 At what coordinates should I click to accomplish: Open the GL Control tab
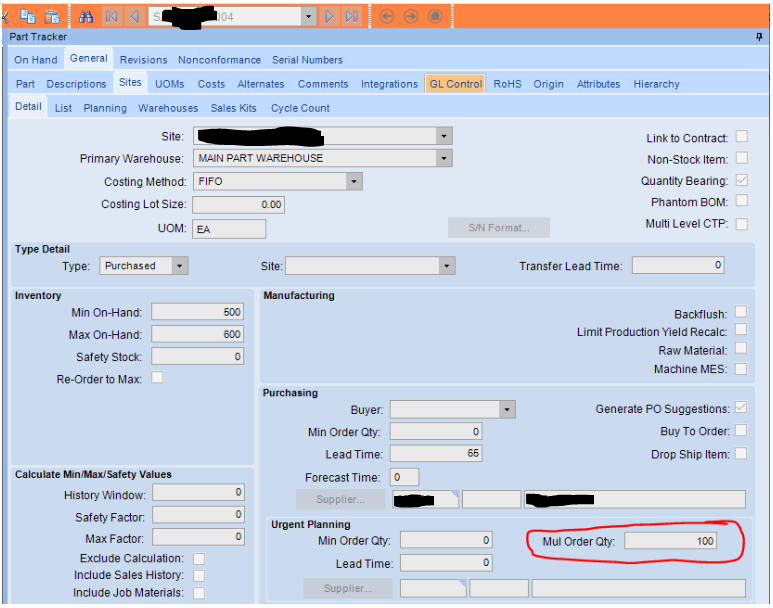point(456,84)
